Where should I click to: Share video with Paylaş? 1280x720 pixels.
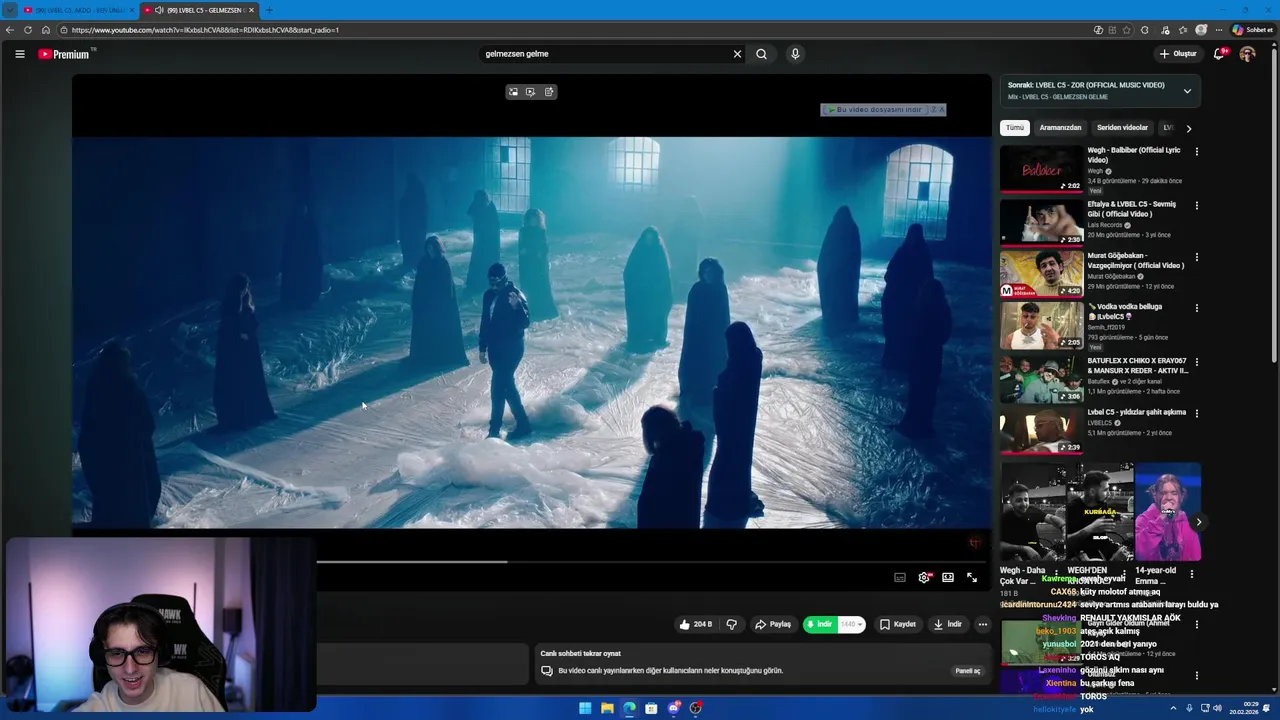pos(773,624)
